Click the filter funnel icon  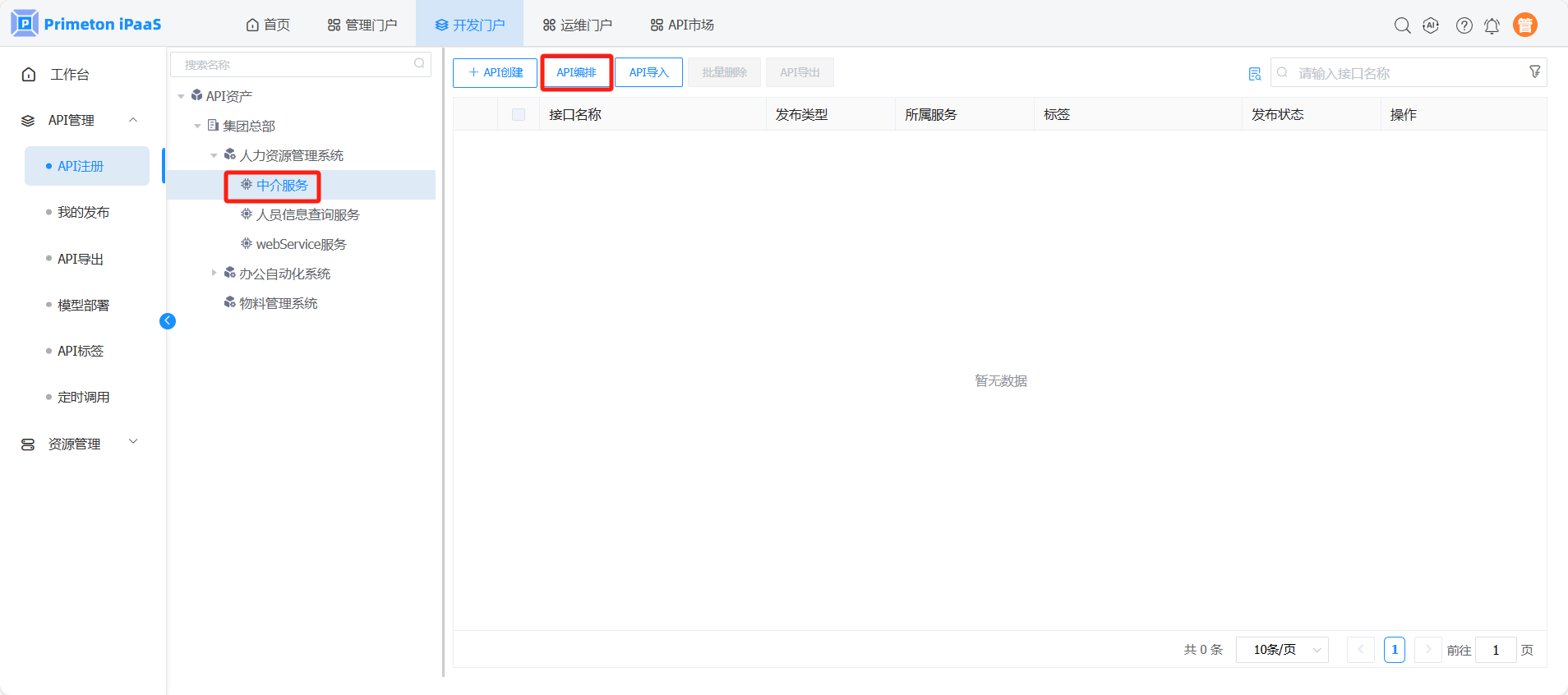click(1534, 72)
